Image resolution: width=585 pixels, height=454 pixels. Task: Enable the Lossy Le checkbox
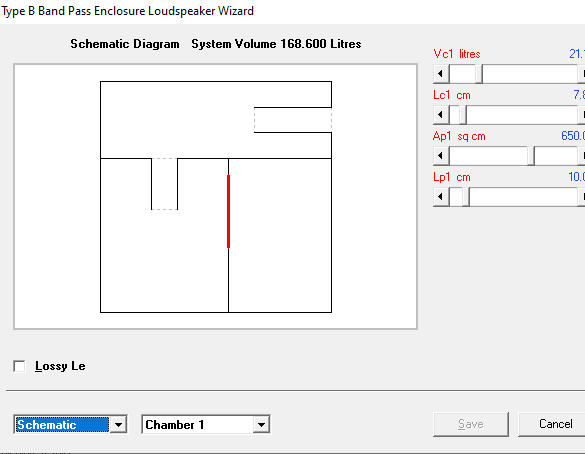point(19,366)
